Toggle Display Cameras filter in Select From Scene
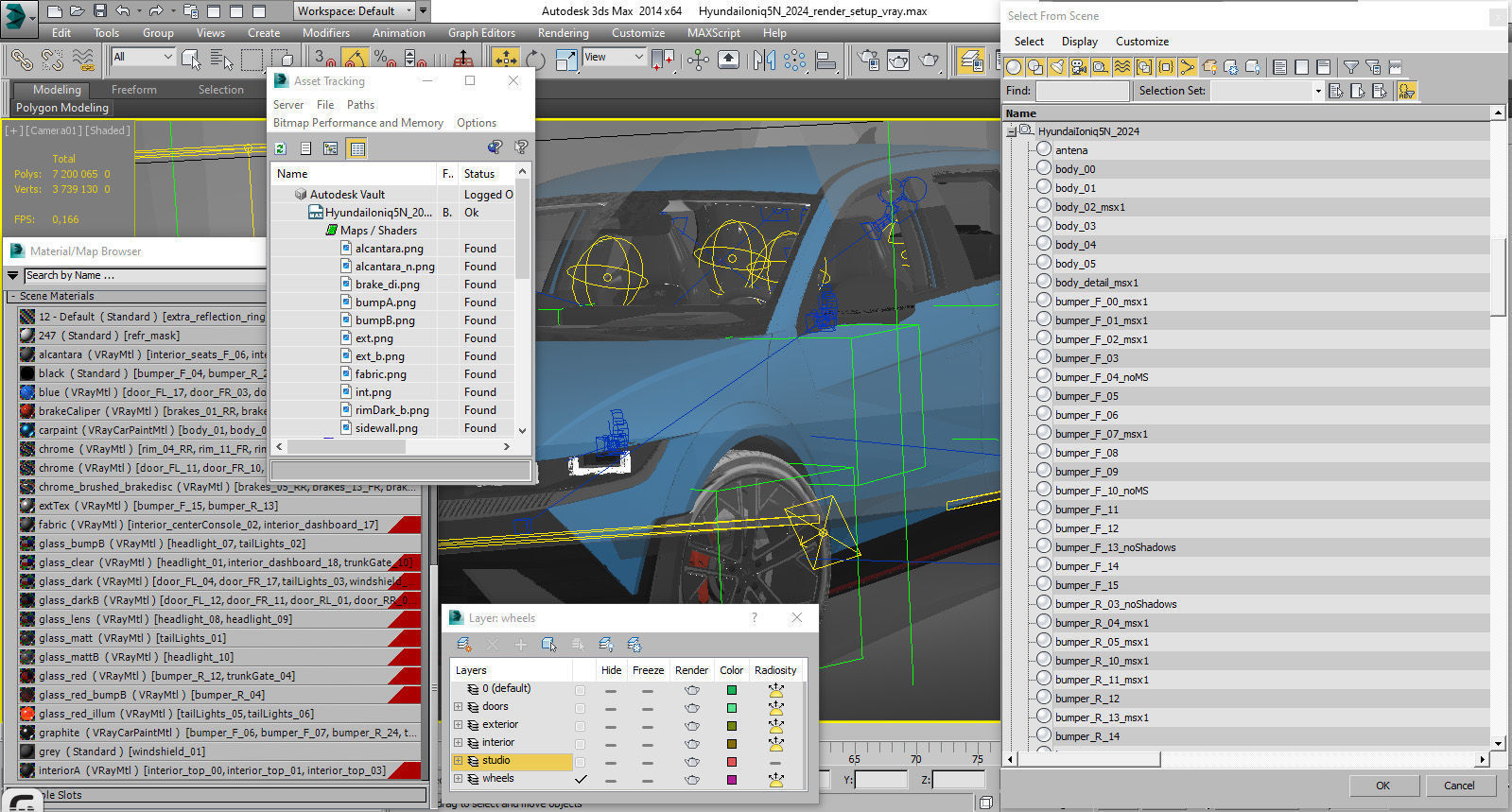The width and height of the screenshot is (1512, 812). 1079,67
